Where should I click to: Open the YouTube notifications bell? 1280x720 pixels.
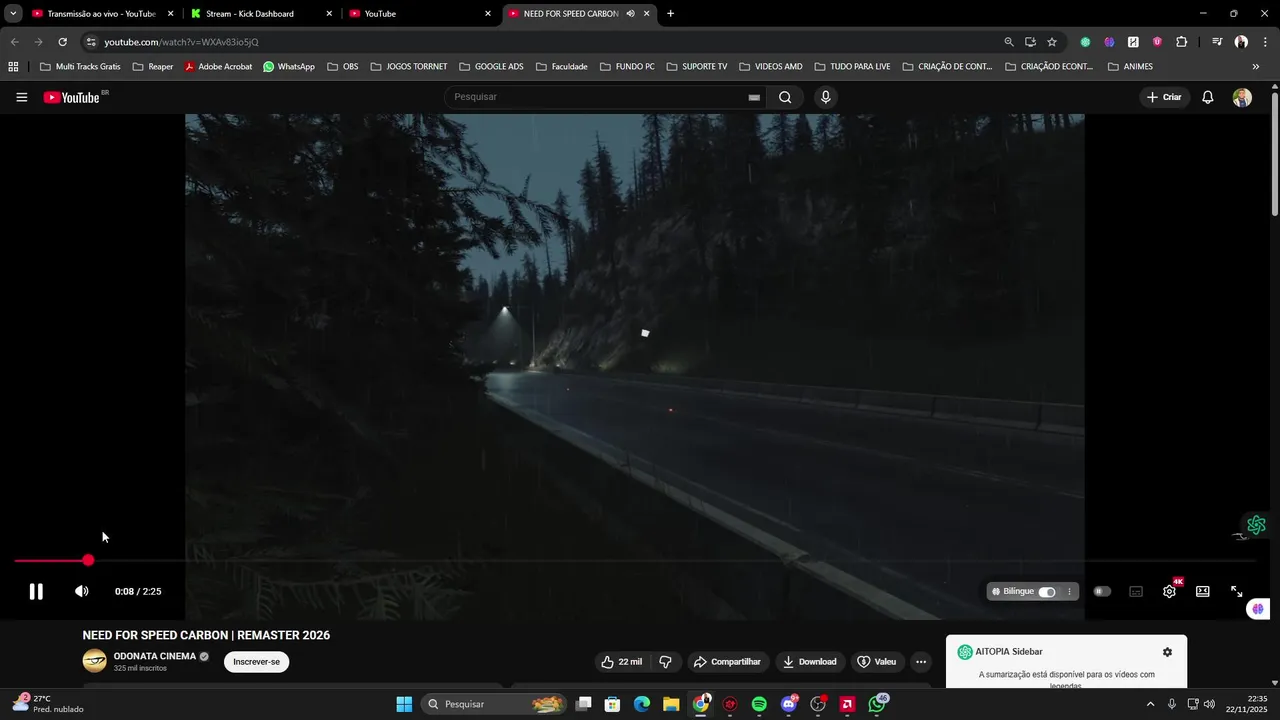tap(1208, 97)
